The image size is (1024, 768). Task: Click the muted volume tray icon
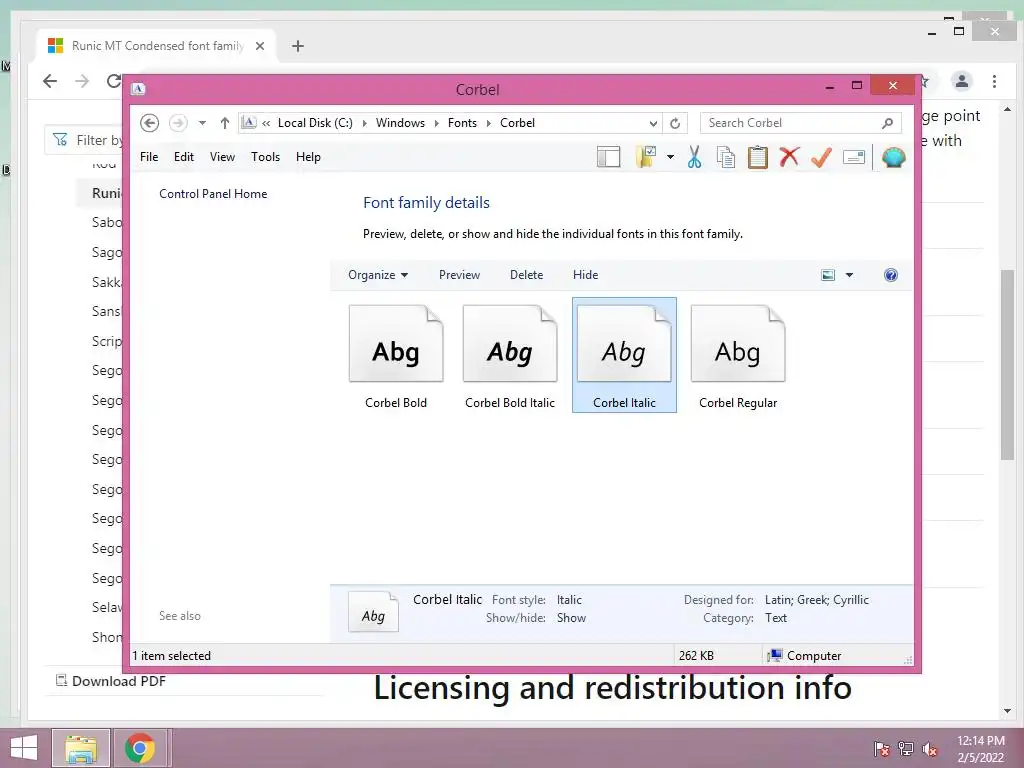pos(930,749)
